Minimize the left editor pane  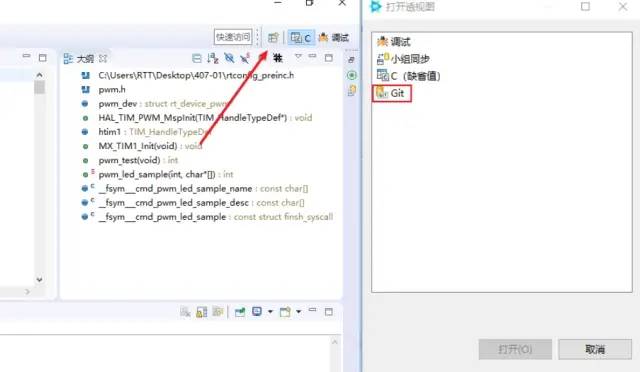coord(26,56)
